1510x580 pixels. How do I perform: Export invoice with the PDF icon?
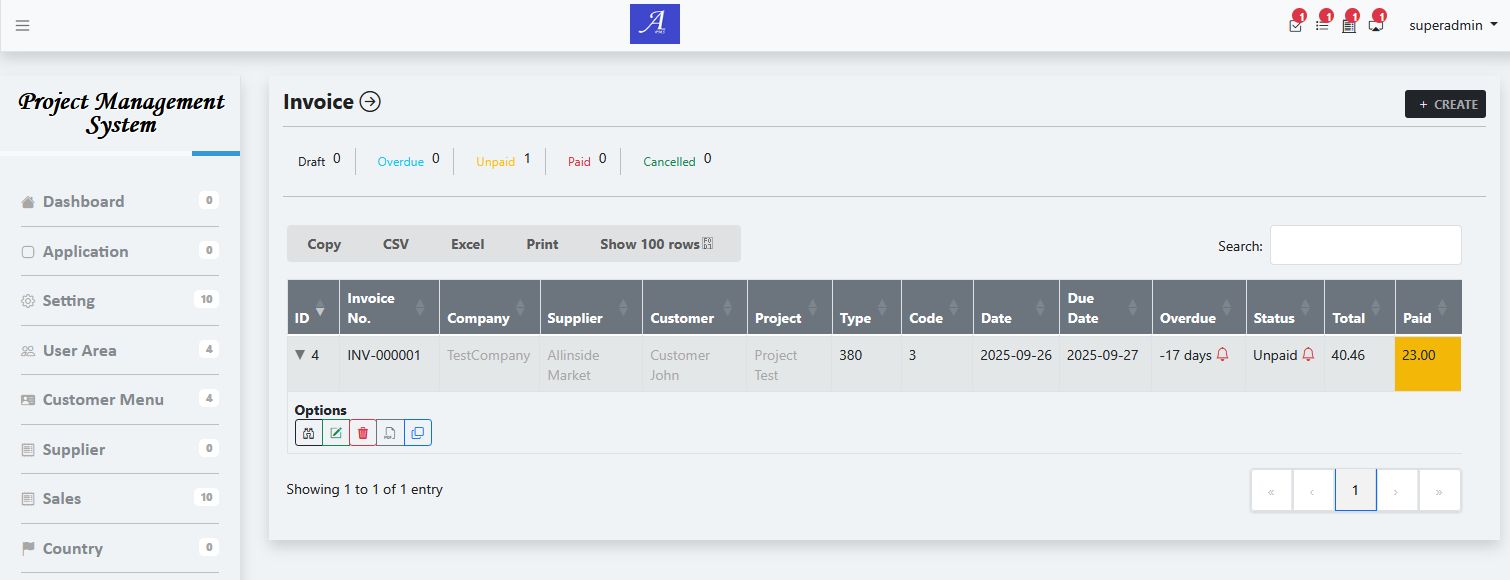391,433
